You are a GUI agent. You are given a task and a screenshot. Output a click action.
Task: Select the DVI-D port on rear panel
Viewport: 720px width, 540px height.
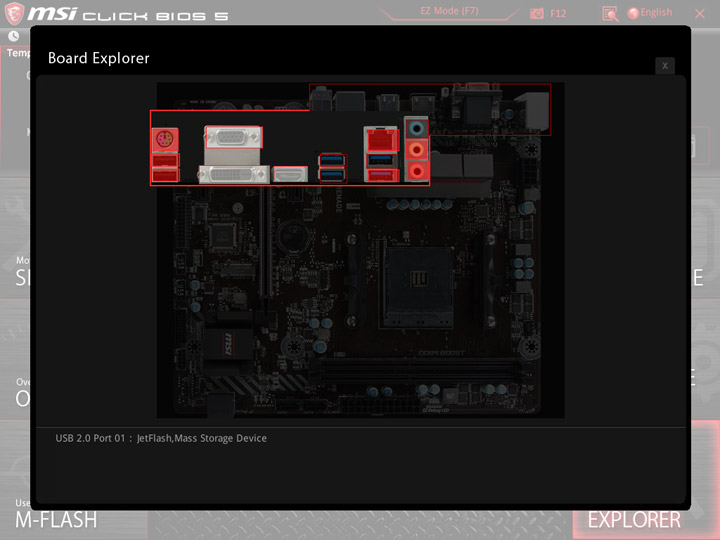click(234, 175)
